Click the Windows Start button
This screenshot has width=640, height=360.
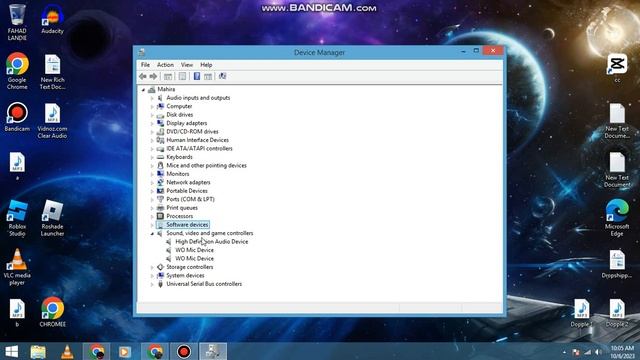point(11,351)
